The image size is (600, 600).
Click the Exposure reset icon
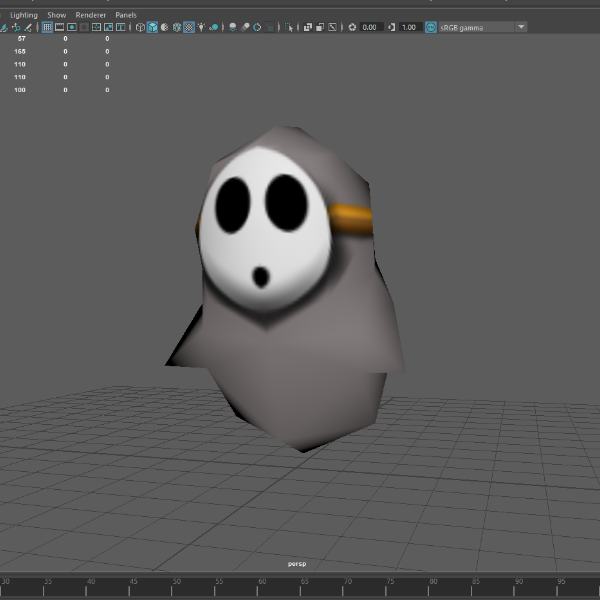(x=352, y=27)
